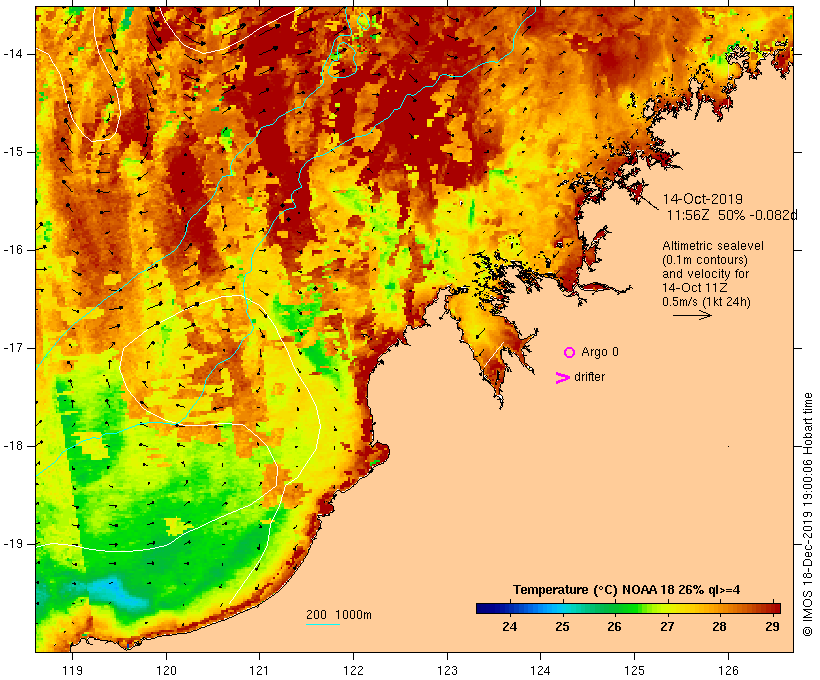Click the 'and velocity for' caption line
This screenshot has height=680, width=820.
coord(705,274)
